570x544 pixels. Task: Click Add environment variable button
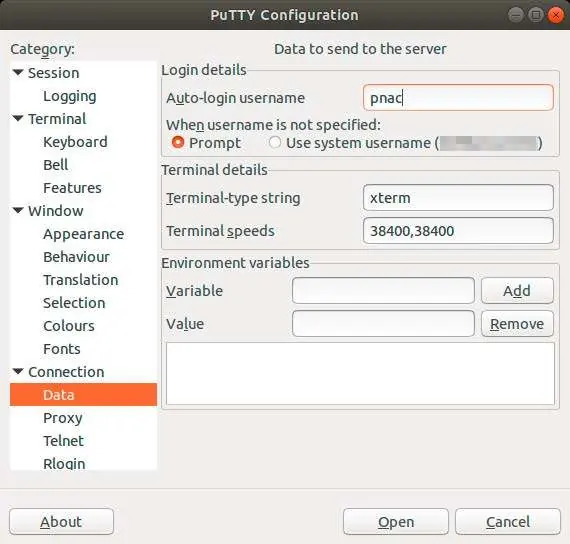pyautogui.click(x=517, y=291)
